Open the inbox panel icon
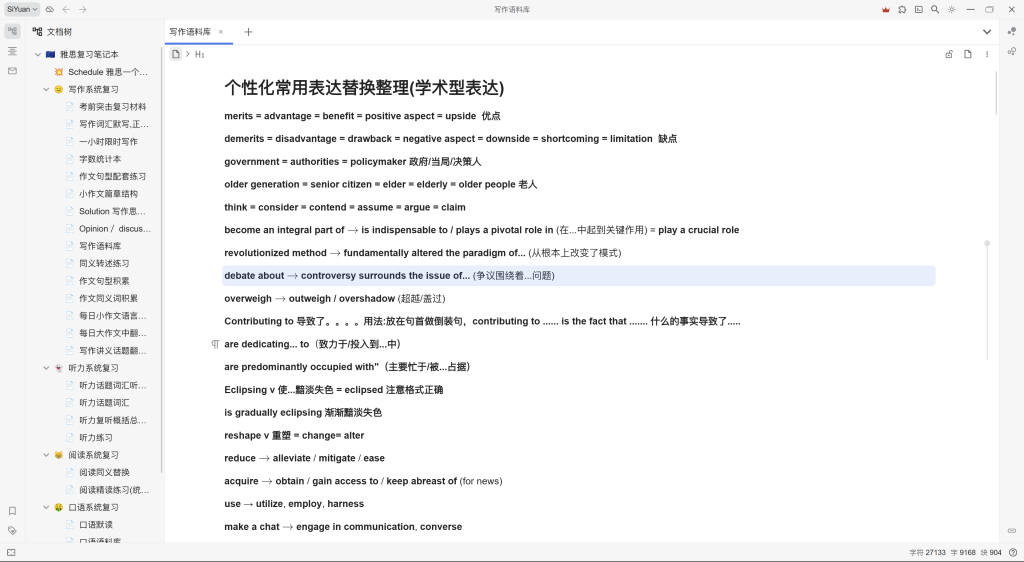Viewport: 1024px width, 562px height. click(x=12, y=71)
